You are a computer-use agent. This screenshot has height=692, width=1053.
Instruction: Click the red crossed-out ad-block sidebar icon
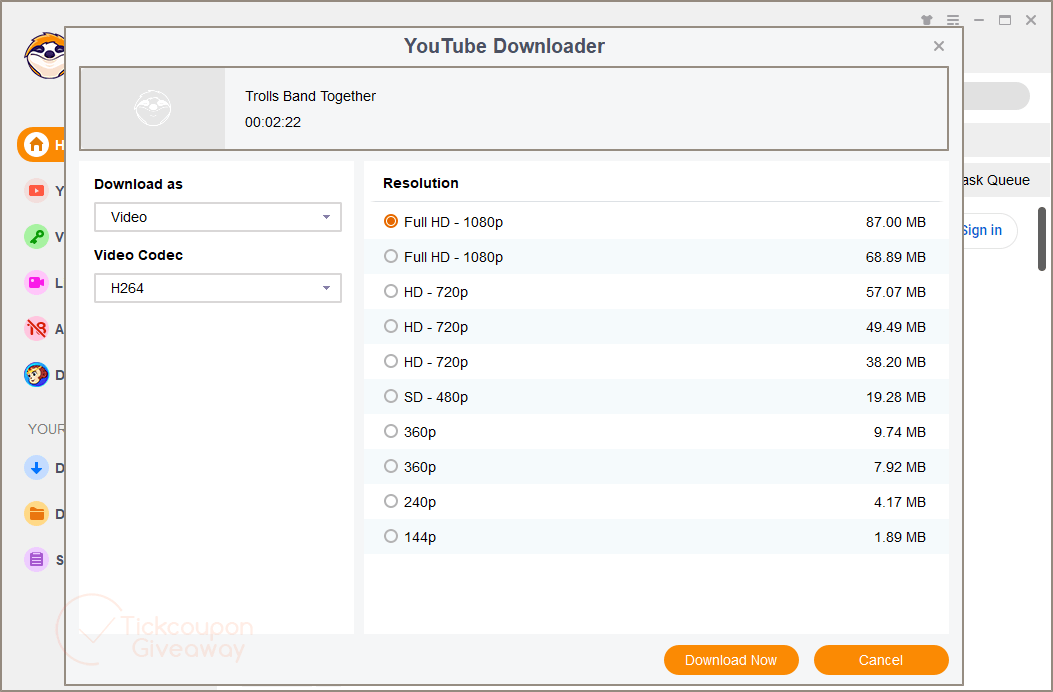(36, 329)
